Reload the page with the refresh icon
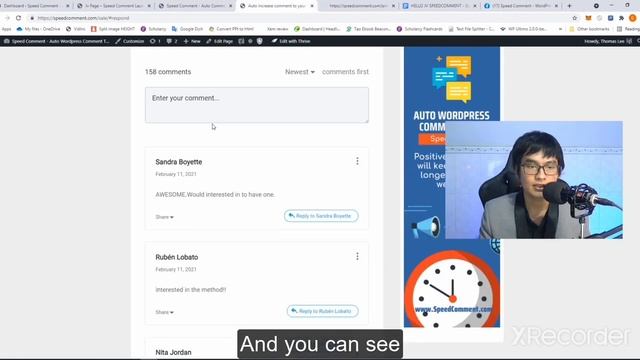Screen dimensions: 640x360 (18, 18)
